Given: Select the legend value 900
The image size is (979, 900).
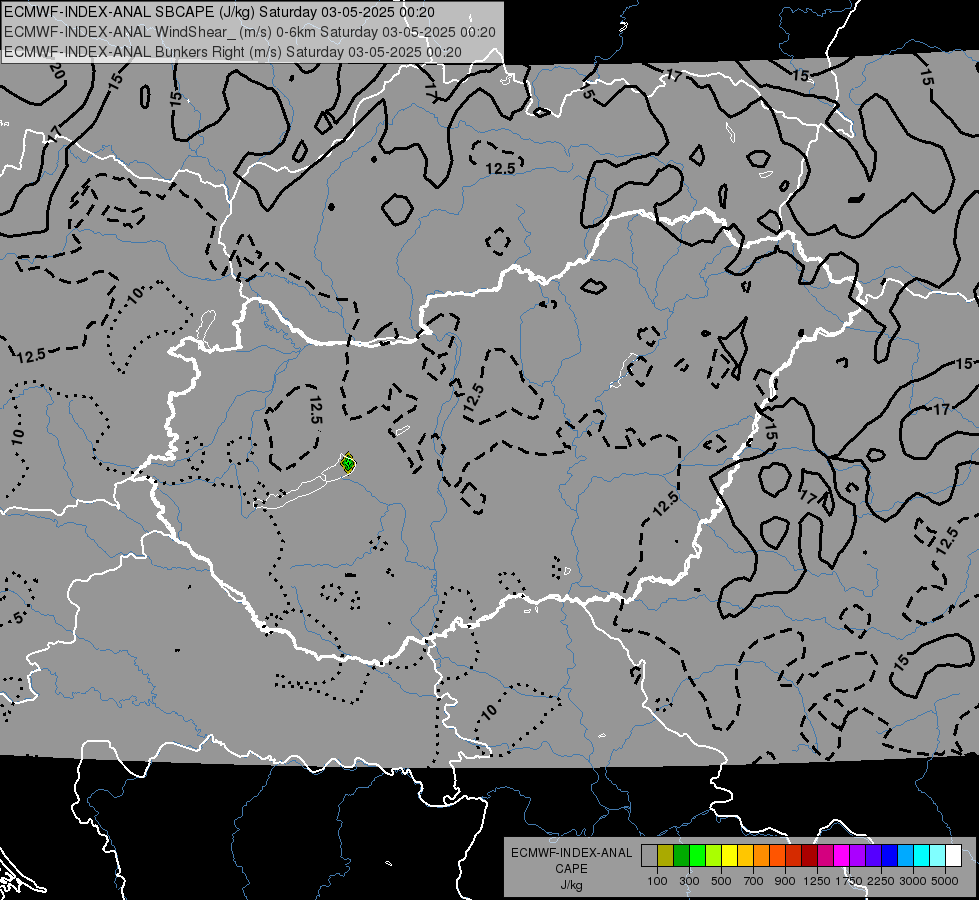Looking at the screenshot, I should point(785,881).
